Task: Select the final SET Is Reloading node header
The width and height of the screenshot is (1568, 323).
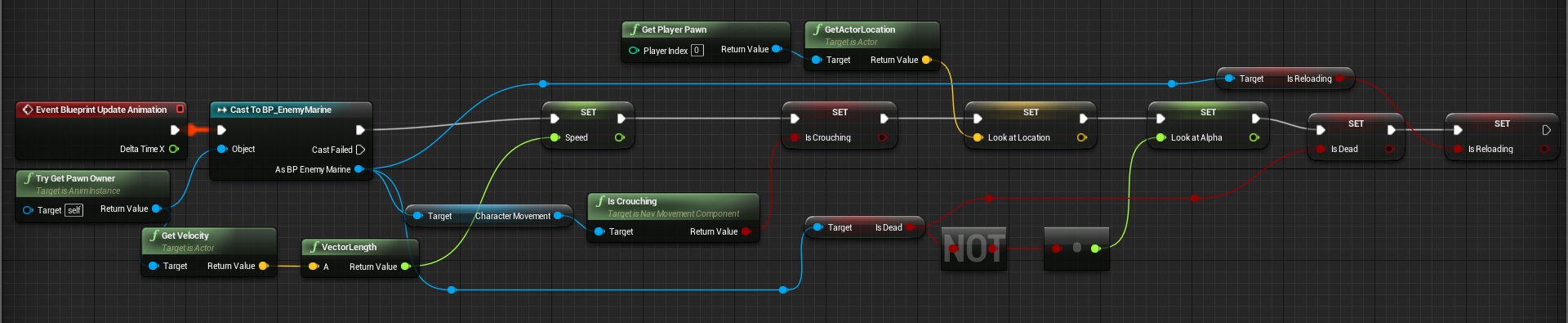Action: 1502,123
